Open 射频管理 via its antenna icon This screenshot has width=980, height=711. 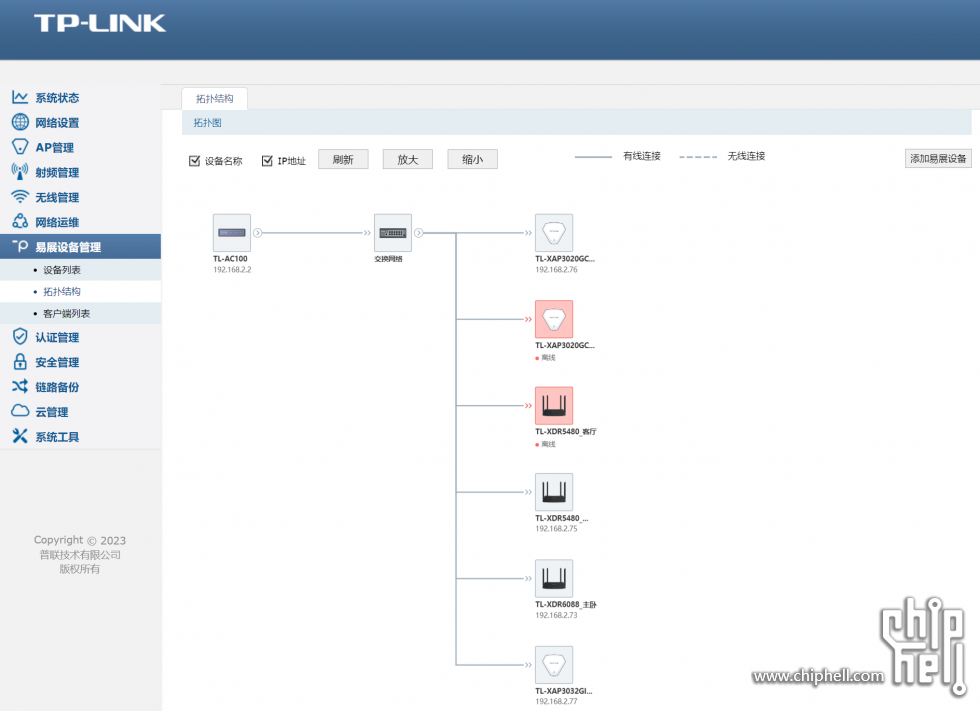click(20, 172)
